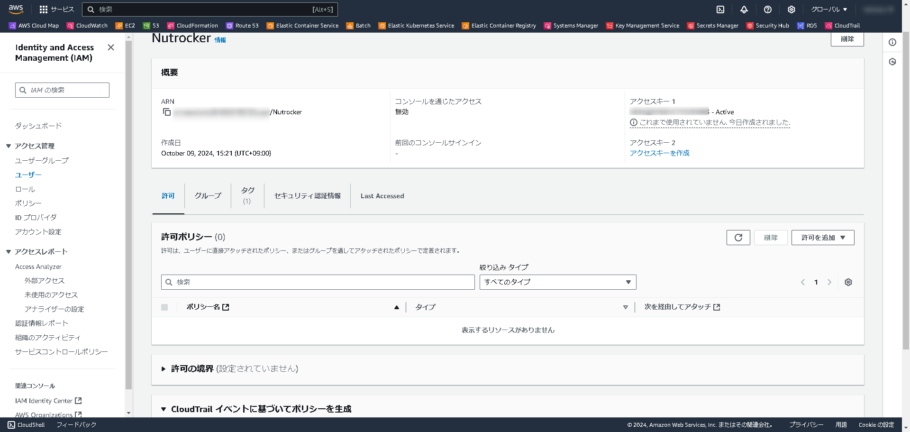Open RDS favorites shortcut
The image size is (910, 432).
[x=807, y=26]
